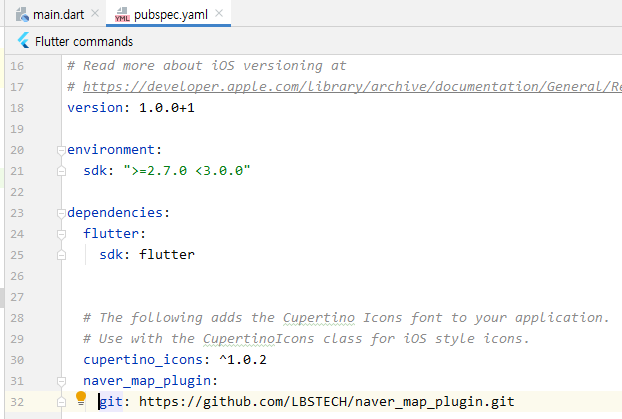Screen dimensions: 622x419
Task: Click the dependencies key
Action: click(x=115, y=213)
